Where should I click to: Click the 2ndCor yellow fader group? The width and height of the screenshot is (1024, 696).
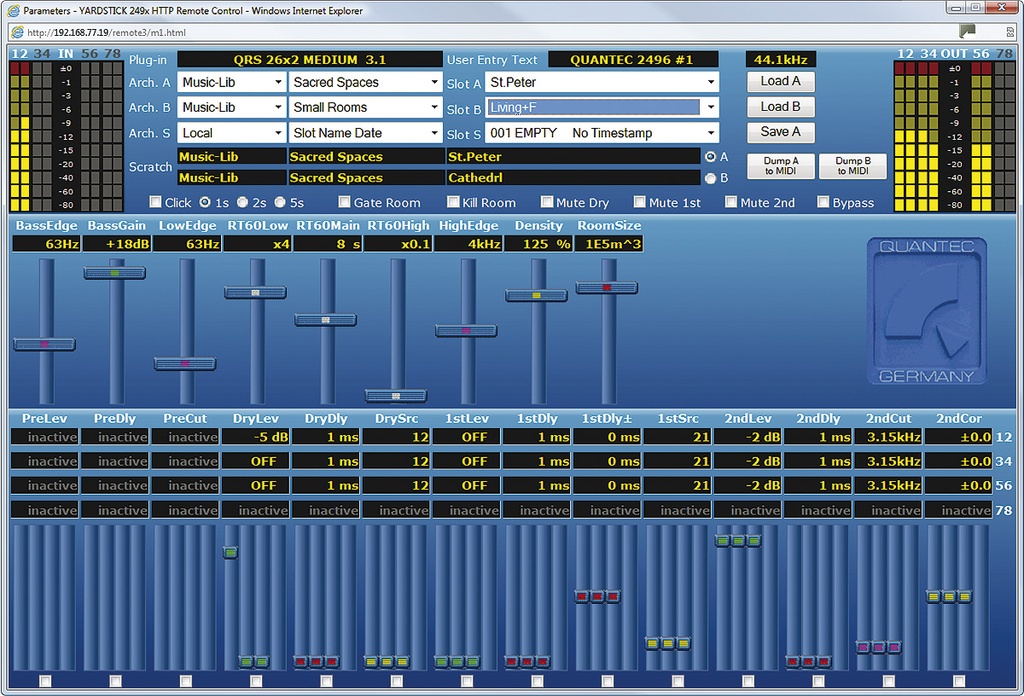click(949, 596)
